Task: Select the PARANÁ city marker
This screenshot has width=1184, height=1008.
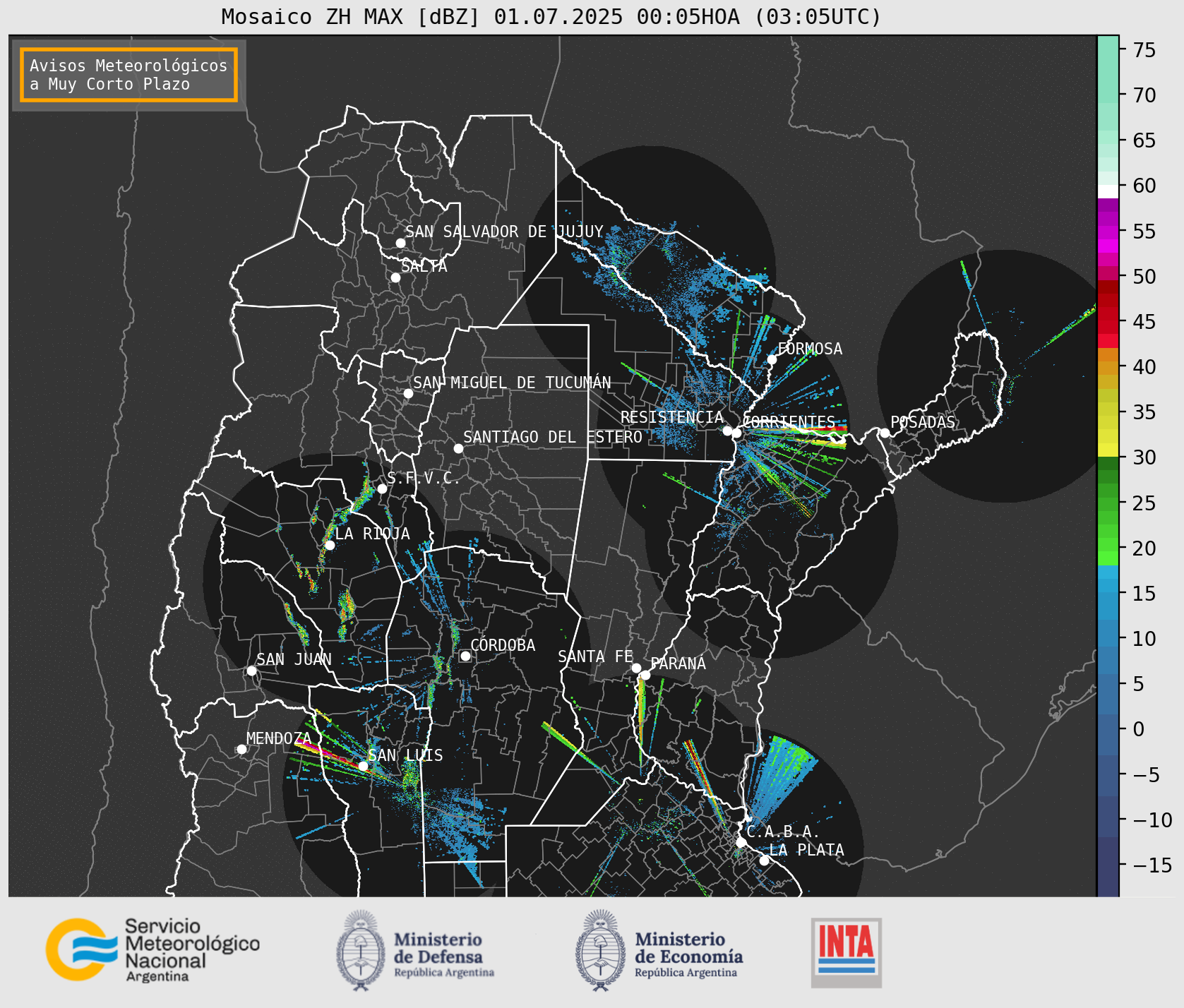Action: (645, 675)
